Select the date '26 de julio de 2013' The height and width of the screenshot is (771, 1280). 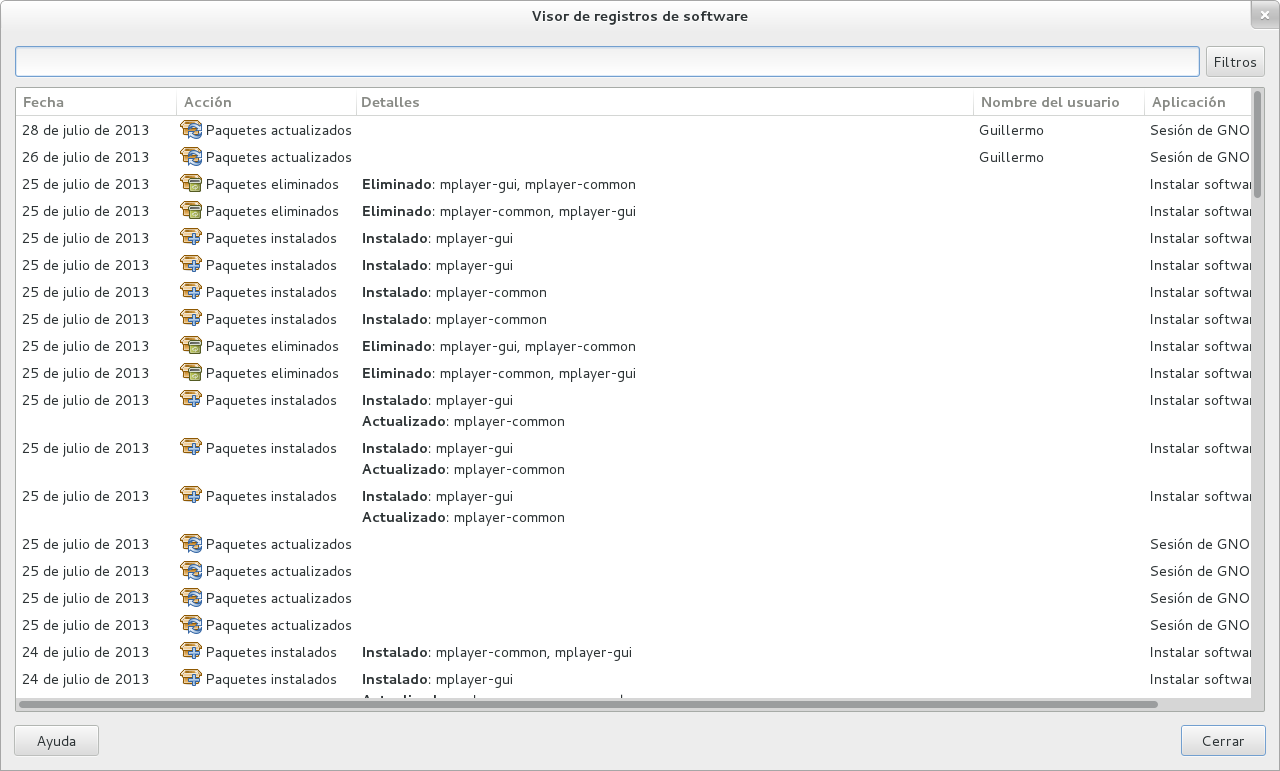click(85, 157)
